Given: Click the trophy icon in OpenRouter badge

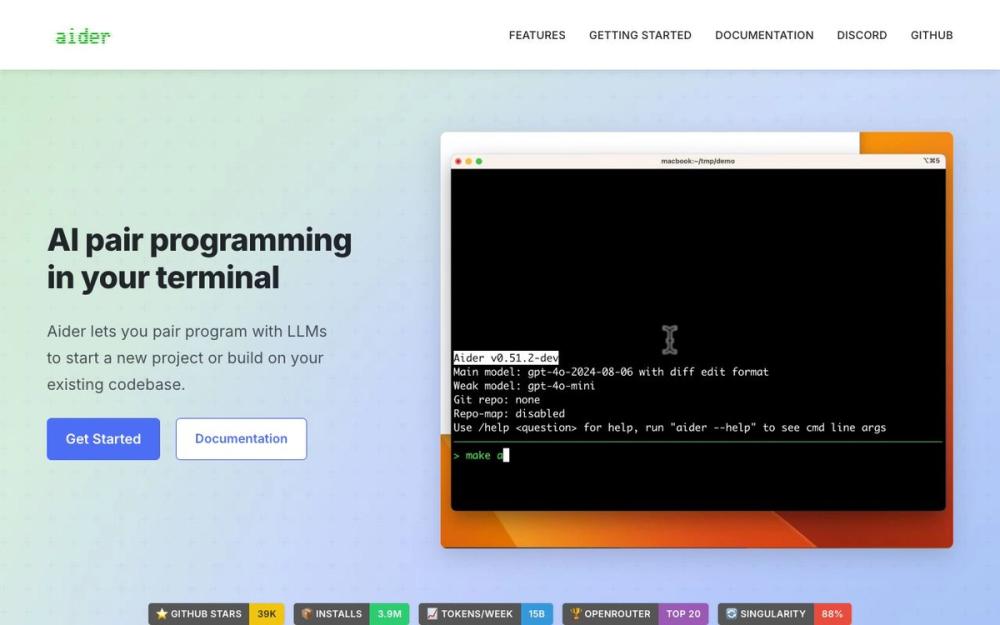Looking at the screenshot, I should point(575,614).
